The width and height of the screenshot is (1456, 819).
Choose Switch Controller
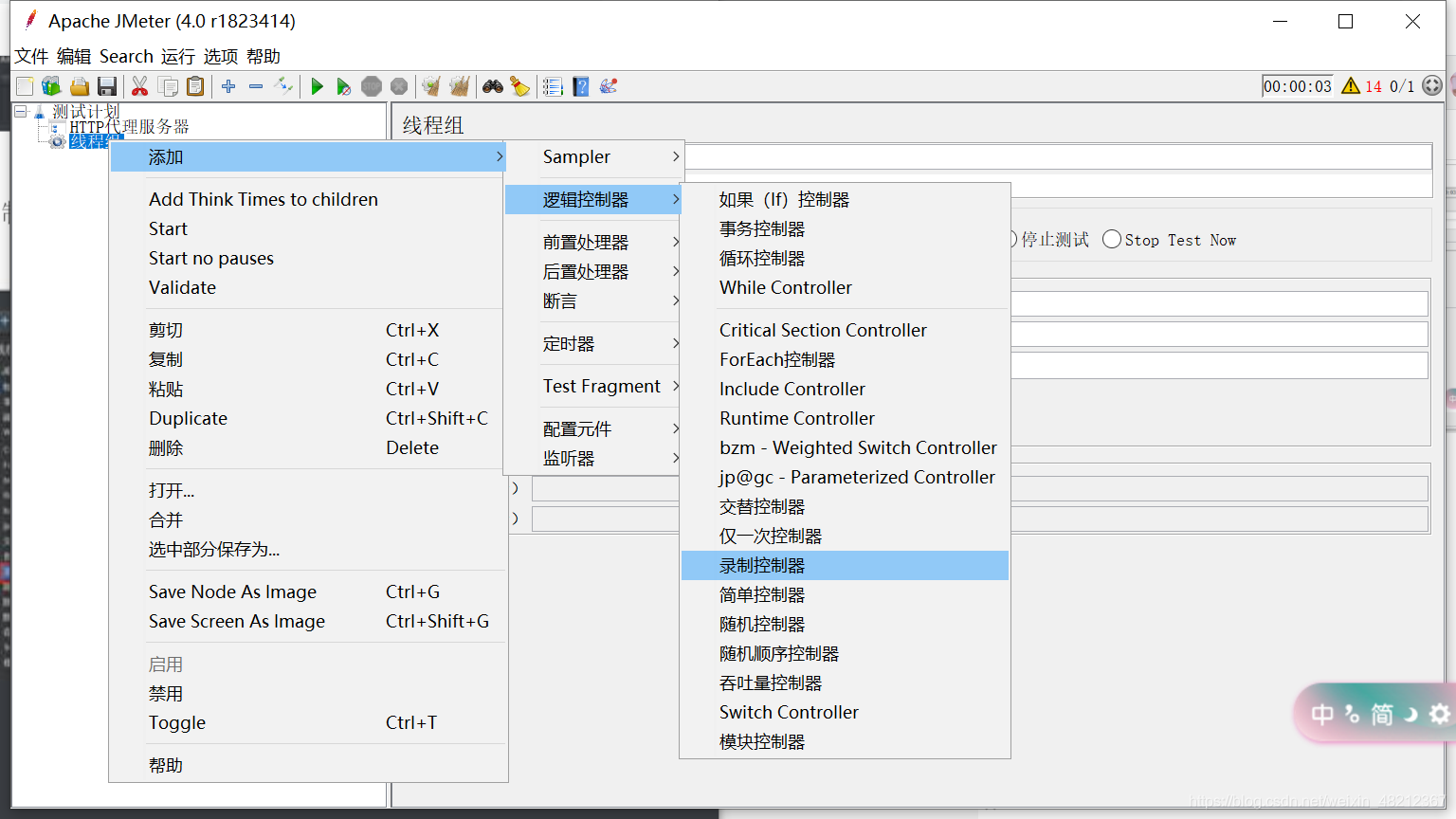click(x=845, y=712)
